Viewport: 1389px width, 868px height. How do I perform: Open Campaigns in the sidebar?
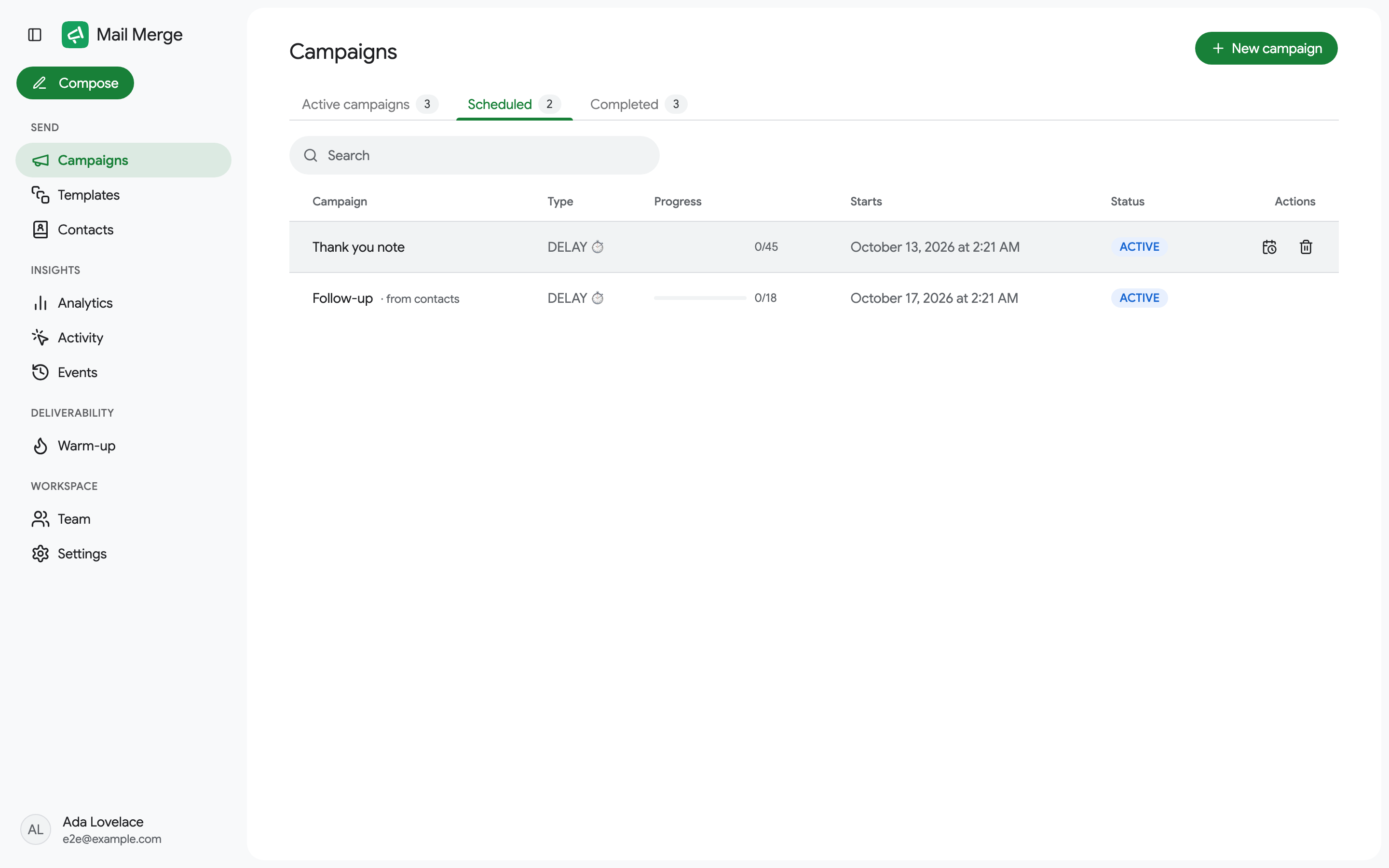pos(123,160)
